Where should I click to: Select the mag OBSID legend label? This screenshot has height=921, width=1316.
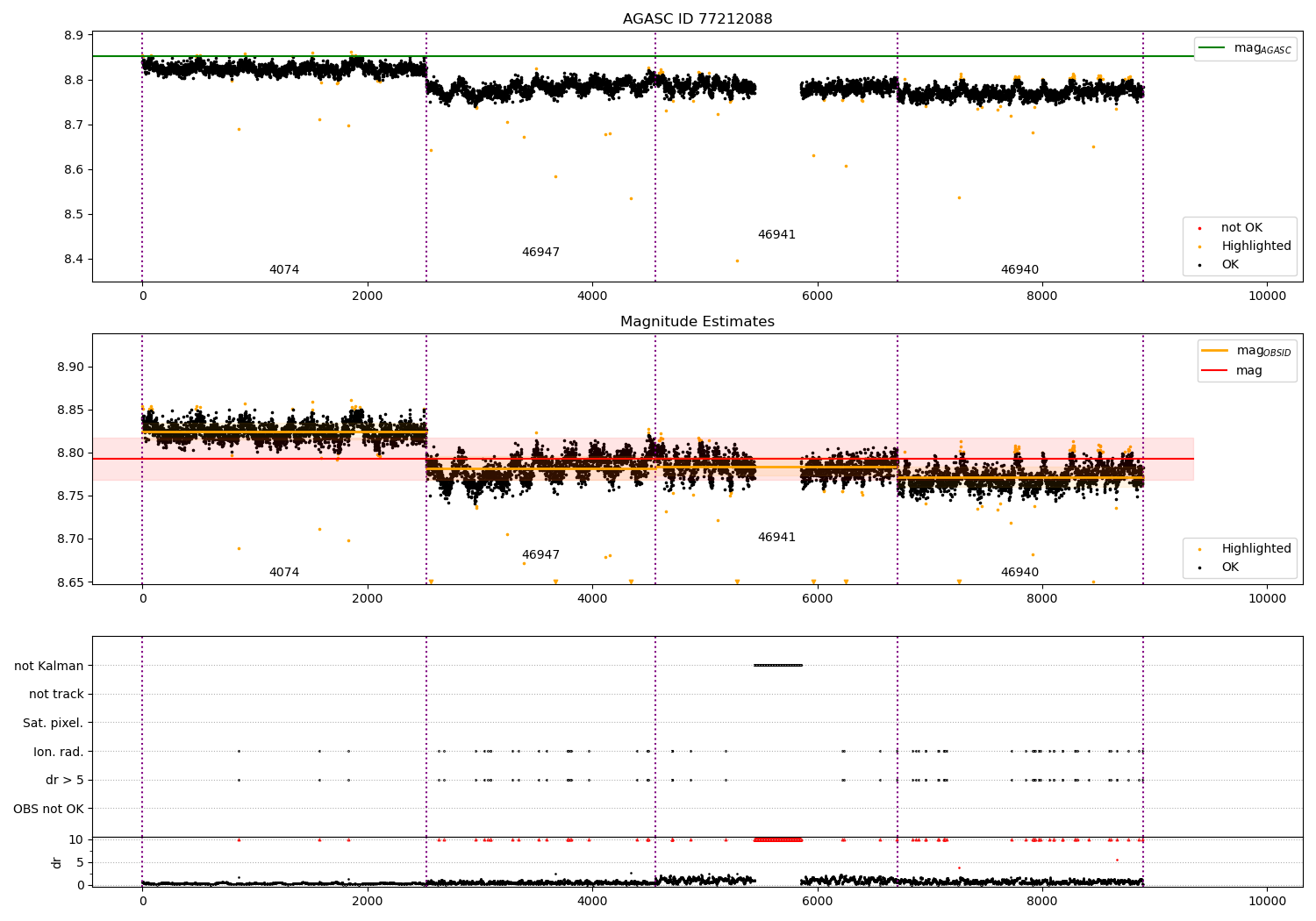pyautogui.click(x=1264, y=351)
